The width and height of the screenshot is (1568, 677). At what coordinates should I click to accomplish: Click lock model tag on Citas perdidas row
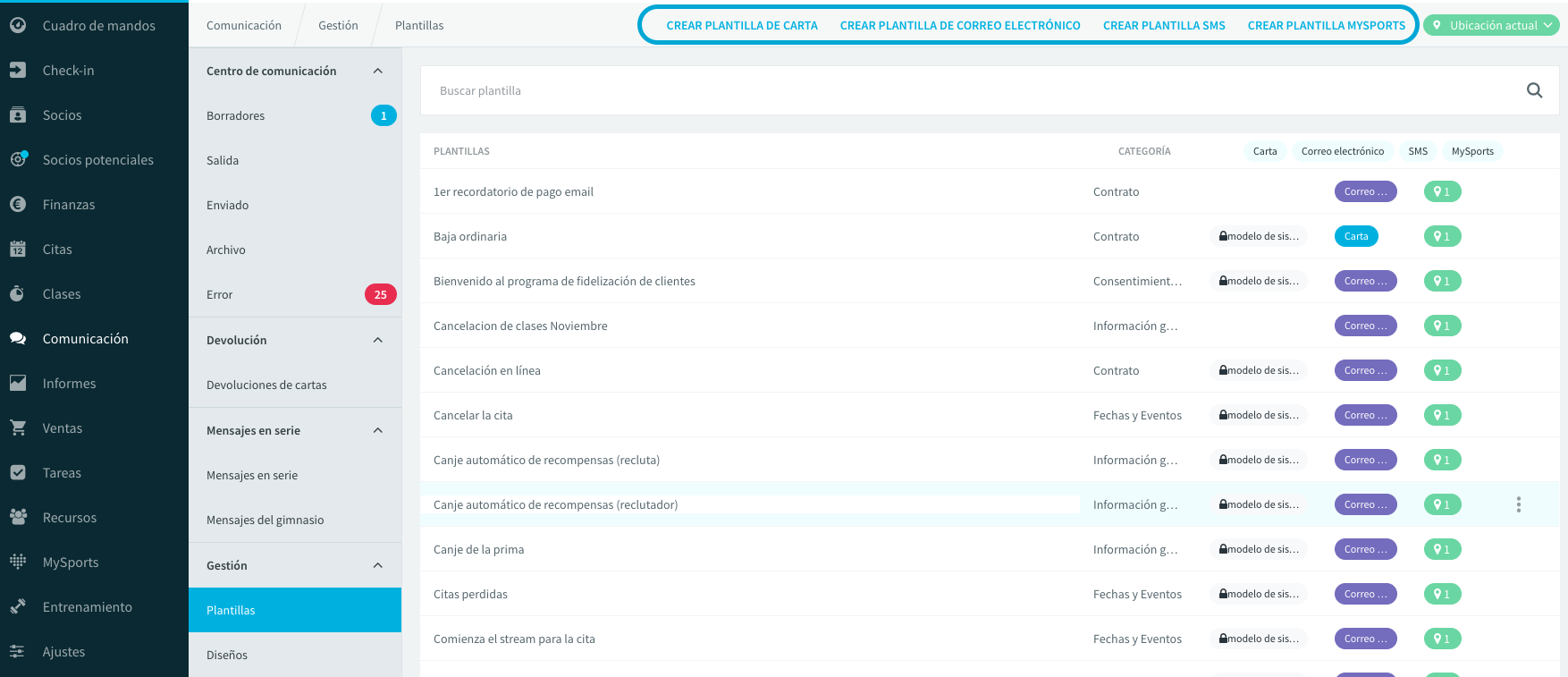[1259, 594]
